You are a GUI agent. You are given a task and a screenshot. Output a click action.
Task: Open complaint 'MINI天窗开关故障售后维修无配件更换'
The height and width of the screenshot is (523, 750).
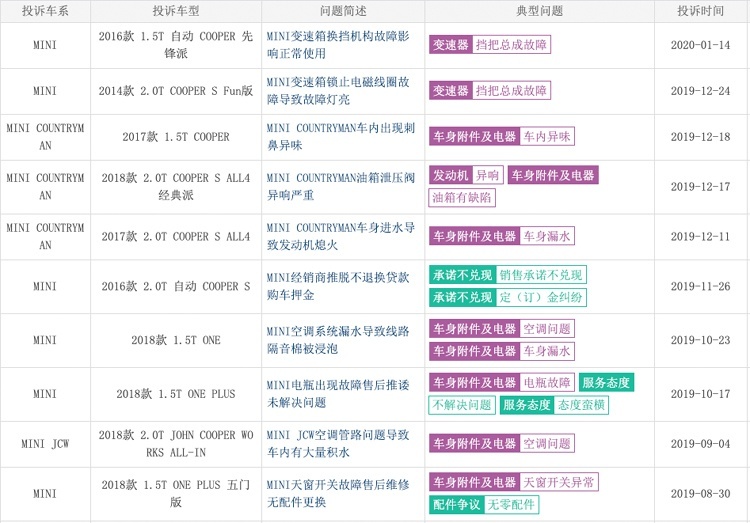338,493
